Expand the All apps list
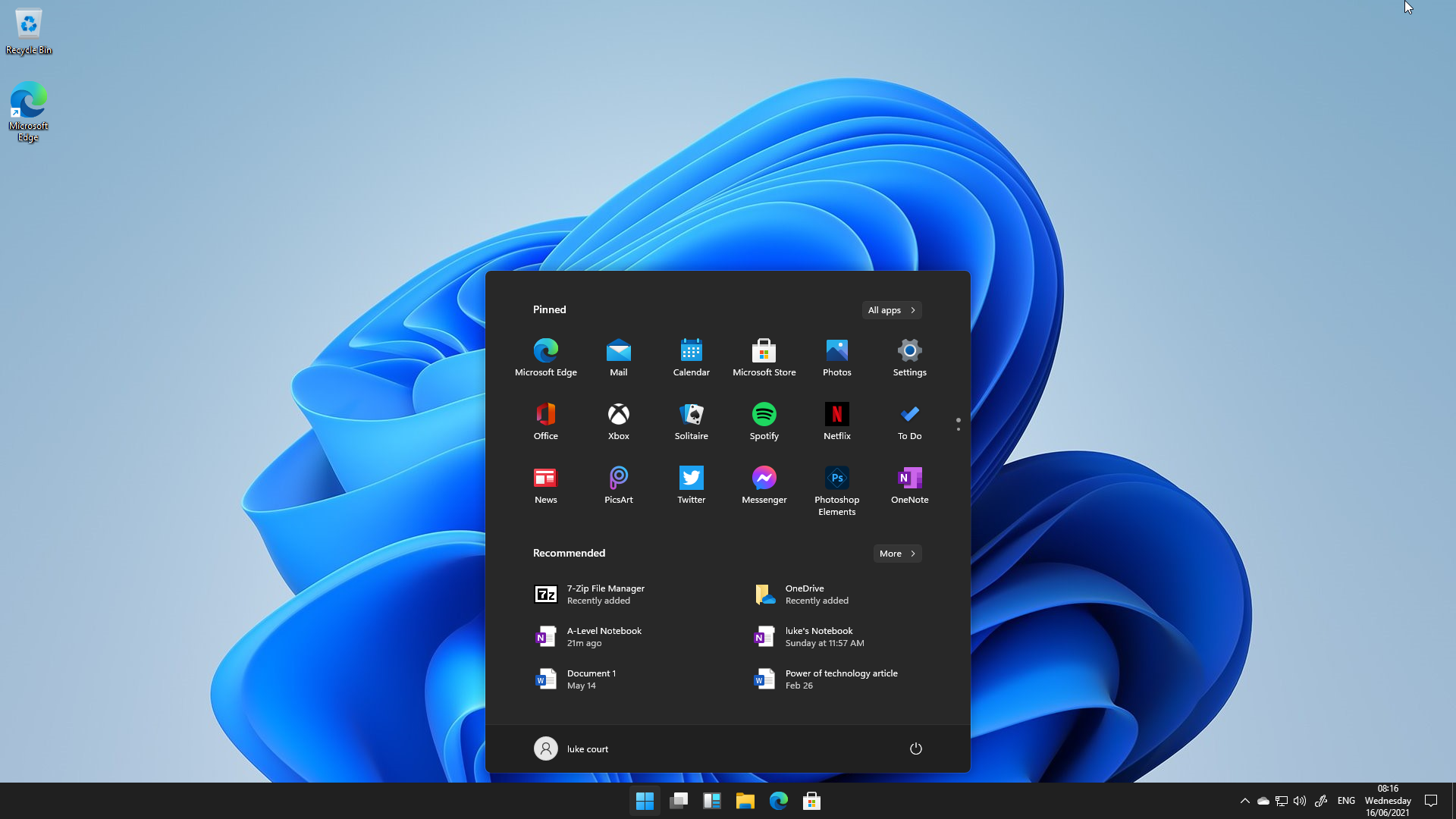The width and height of the screenshot is (1456, 819). click(x=891, y=310)
